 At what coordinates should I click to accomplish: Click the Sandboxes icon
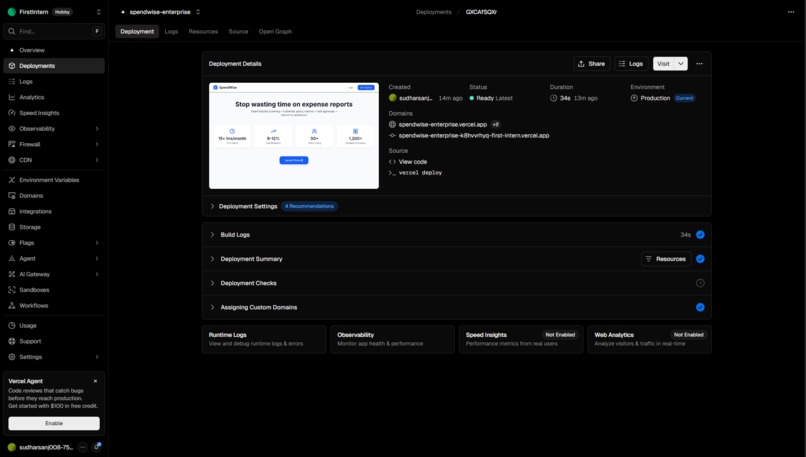click(x=12, y=290)
